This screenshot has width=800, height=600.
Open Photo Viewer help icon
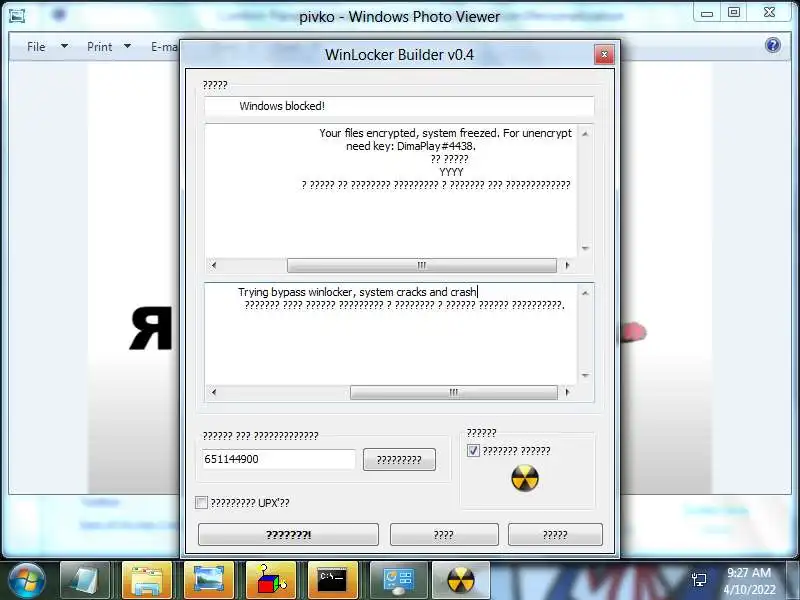tap(773, 45)
